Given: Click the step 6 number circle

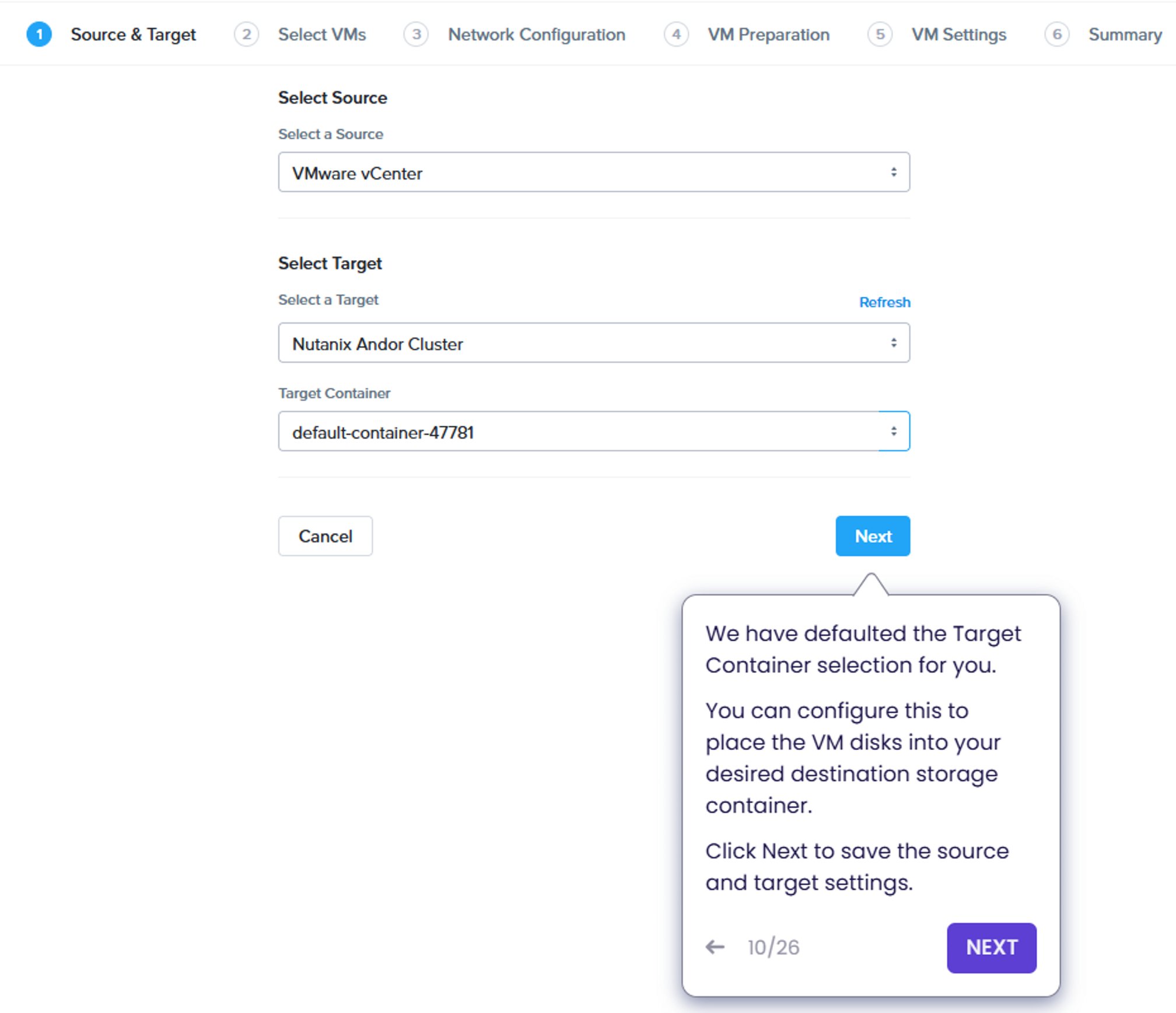Looking at the screenshot, I should [x=1056, y=34].
